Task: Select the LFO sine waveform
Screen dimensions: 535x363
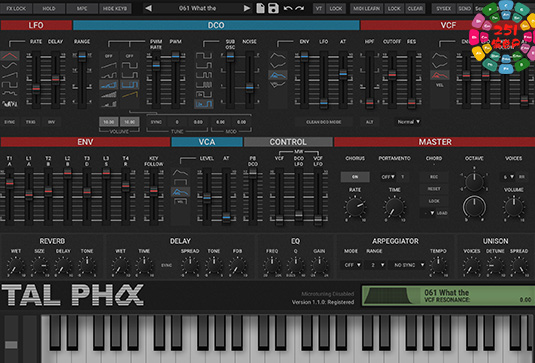Action: click(x=10, y=65)
